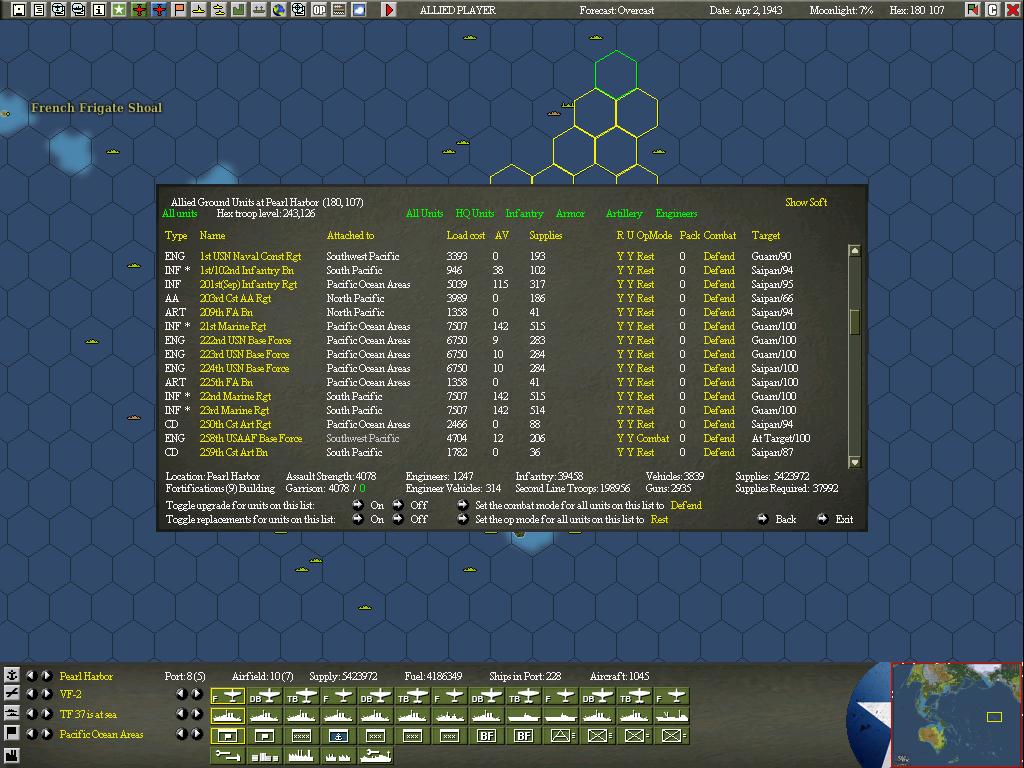
Task: Sort list by Load cost header
Action: pyautogui.click(x=466, y=235)
